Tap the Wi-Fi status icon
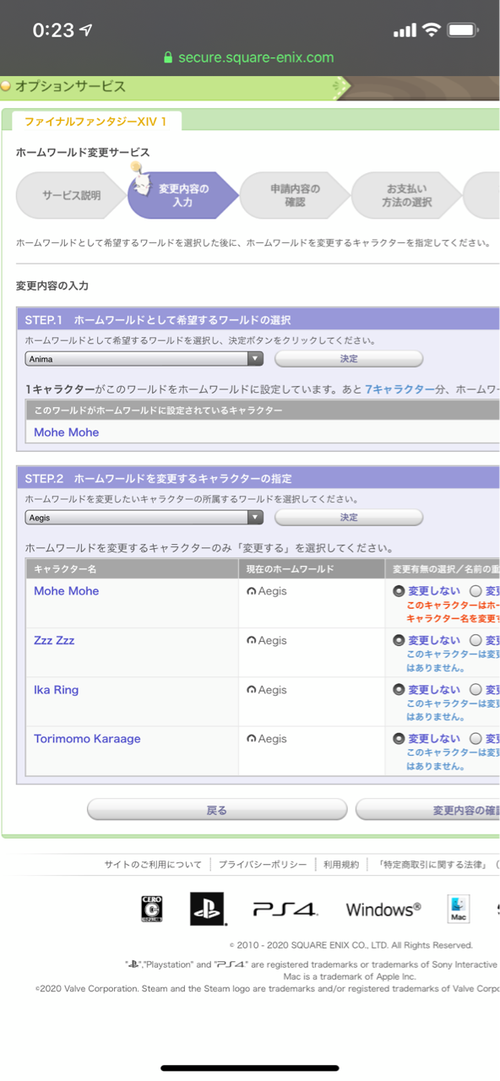Viewport: 500px width, 1081px height. tap(432, 30)
